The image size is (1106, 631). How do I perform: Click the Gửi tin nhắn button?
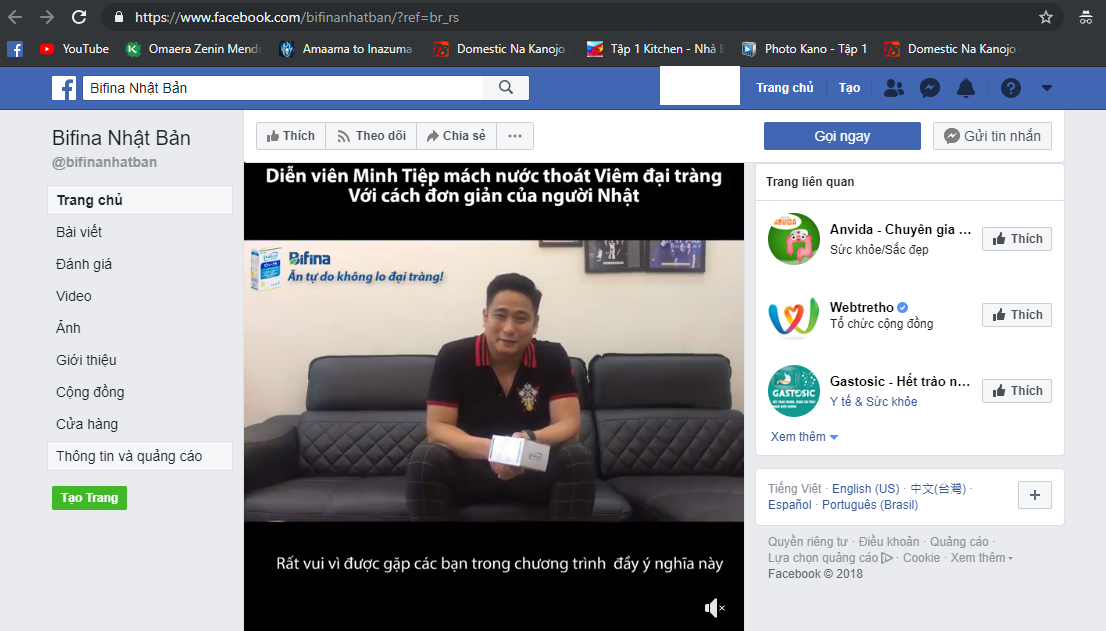click(992, 136)
